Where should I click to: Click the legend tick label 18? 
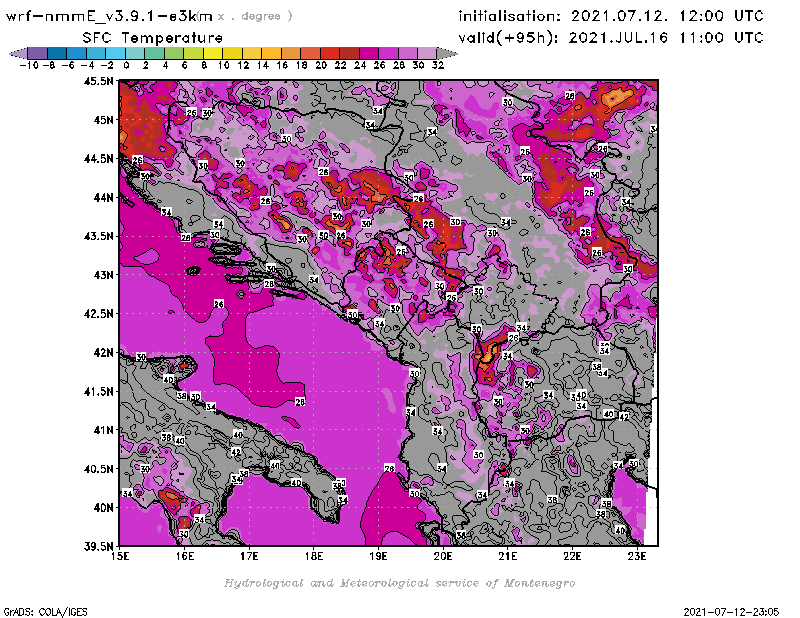click(x=301, y=66)
